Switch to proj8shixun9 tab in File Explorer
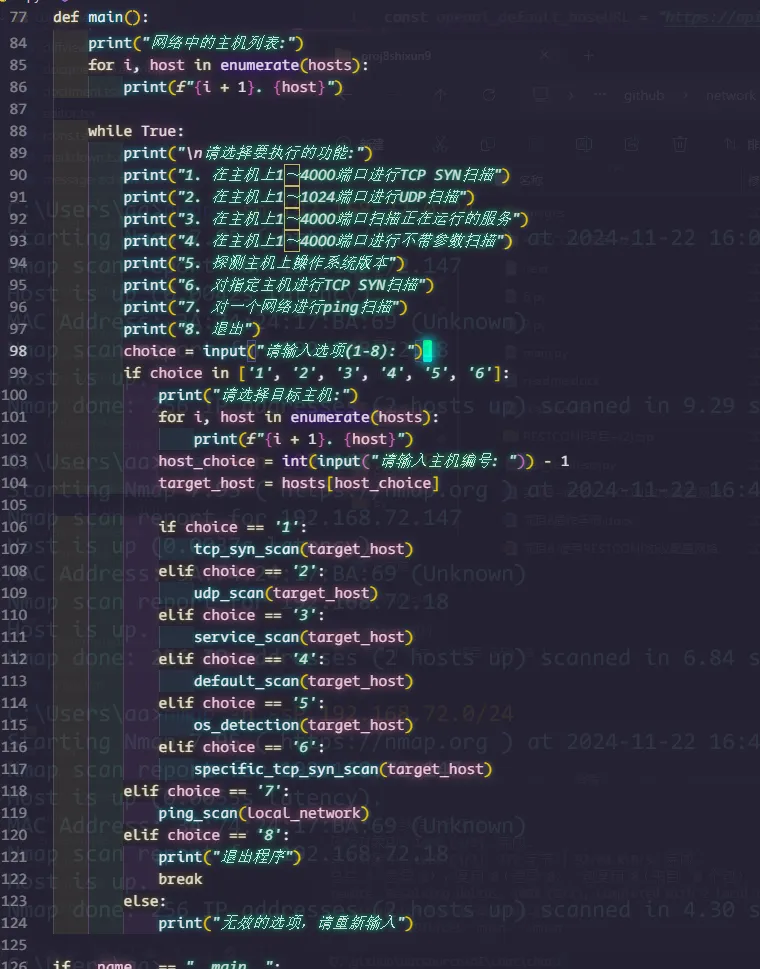 (x=395, y=56)
